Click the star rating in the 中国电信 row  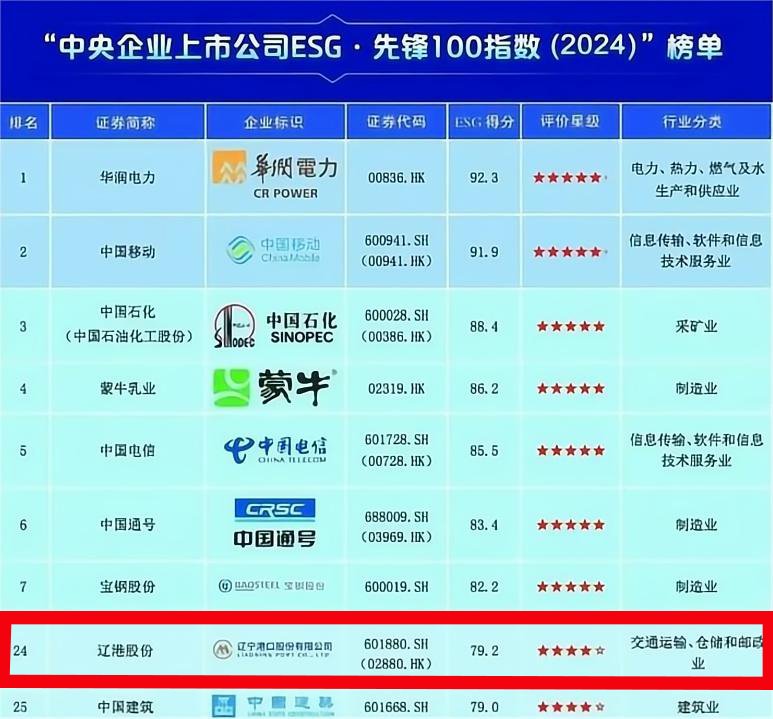pyautogui.click(x=570, y=450)
